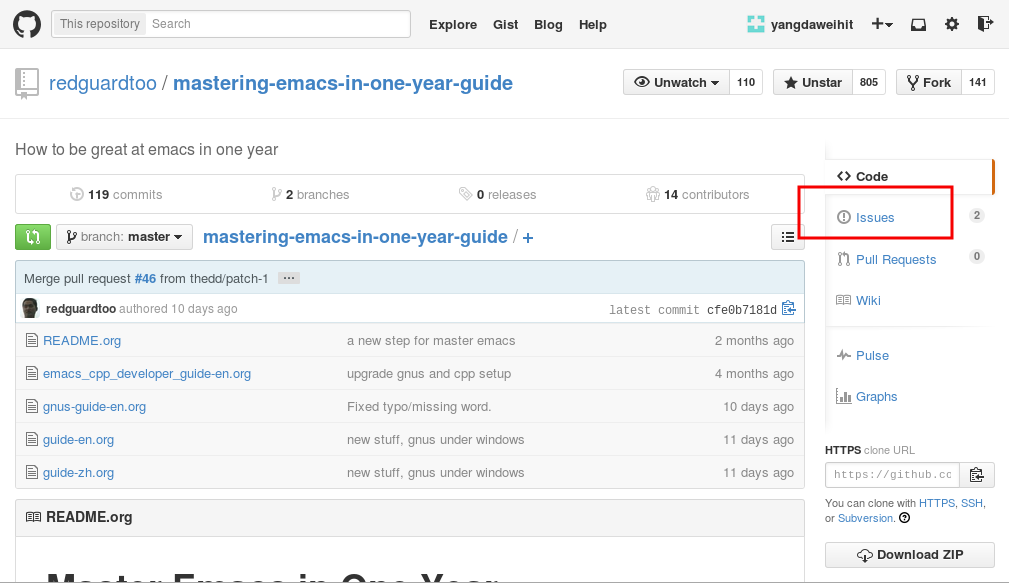Click the mastering-emacs-in-one-year-guide breadcrumb path
Viewport: 1009px width, 583px height.
(x=355, y=237)
